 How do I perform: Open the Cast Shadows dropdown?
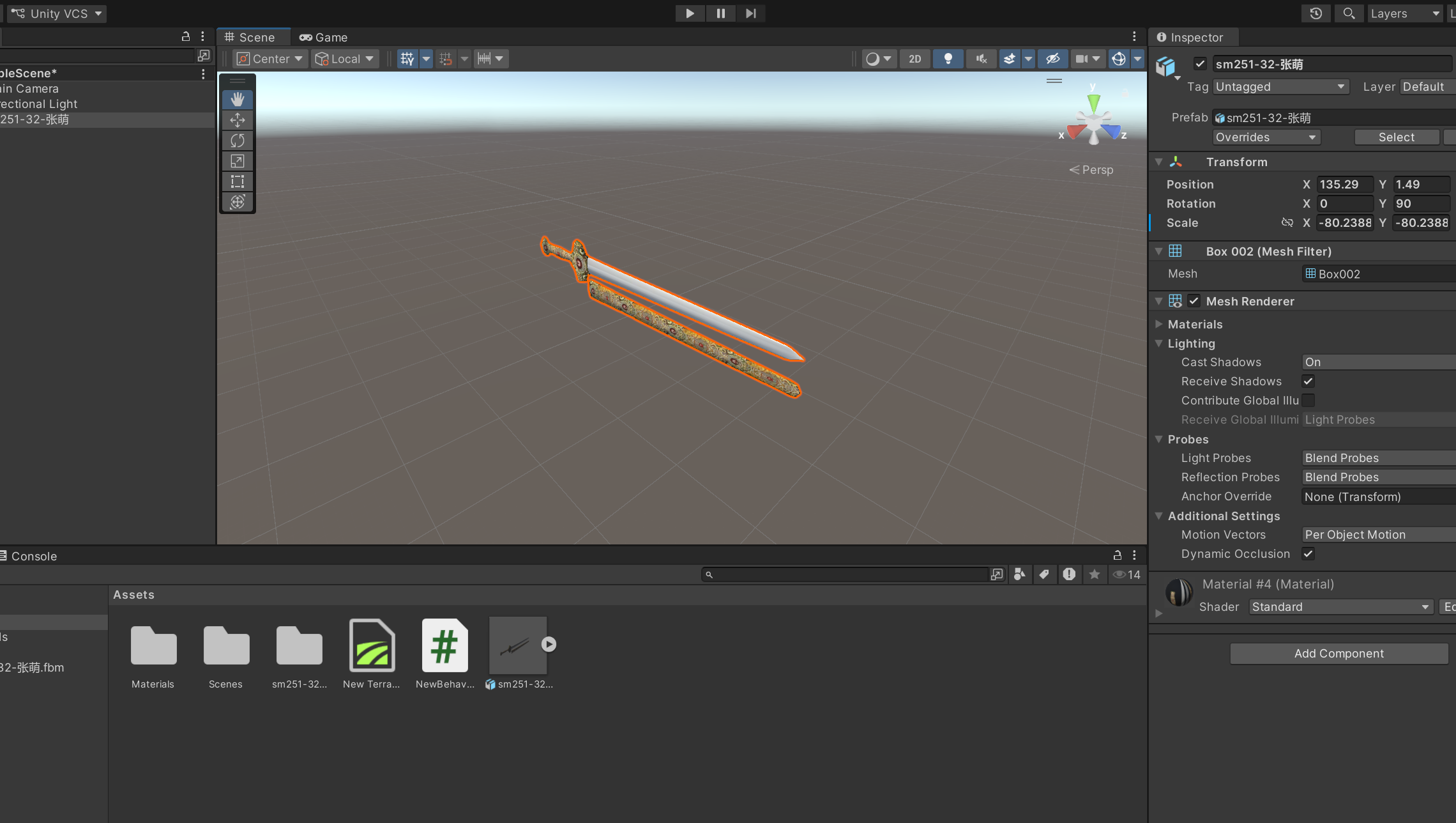[x=1379, y=362]
